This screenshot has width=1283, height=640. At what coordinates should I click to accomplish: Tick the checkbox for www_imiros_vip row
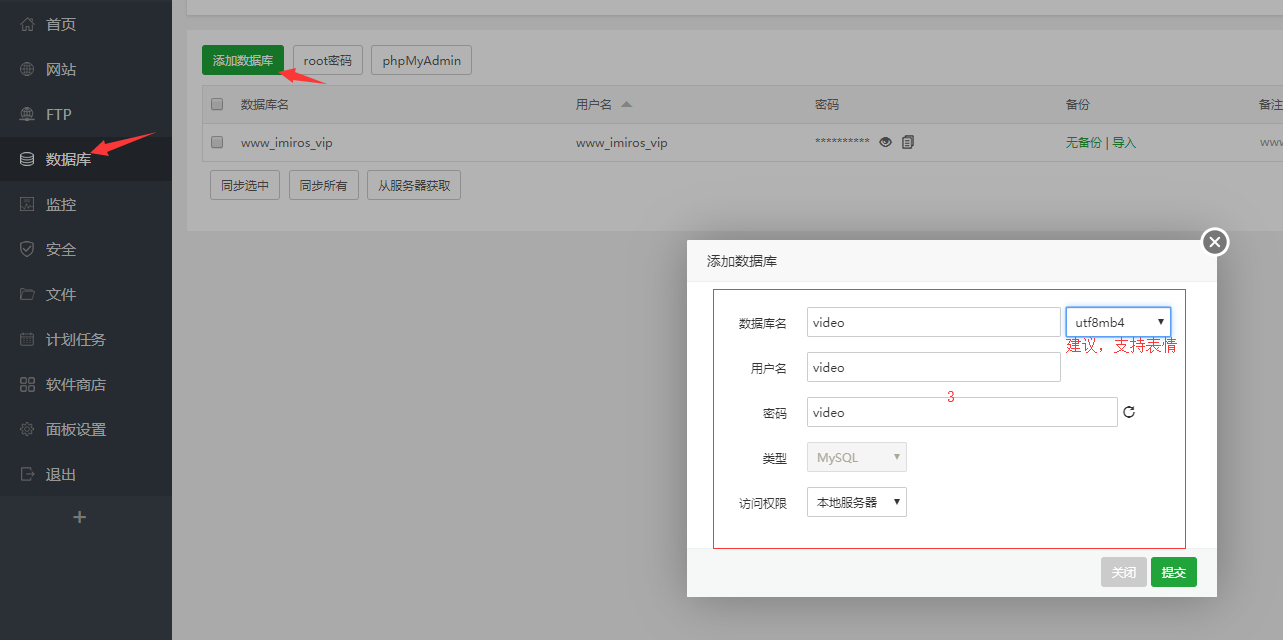click(217, 142)
